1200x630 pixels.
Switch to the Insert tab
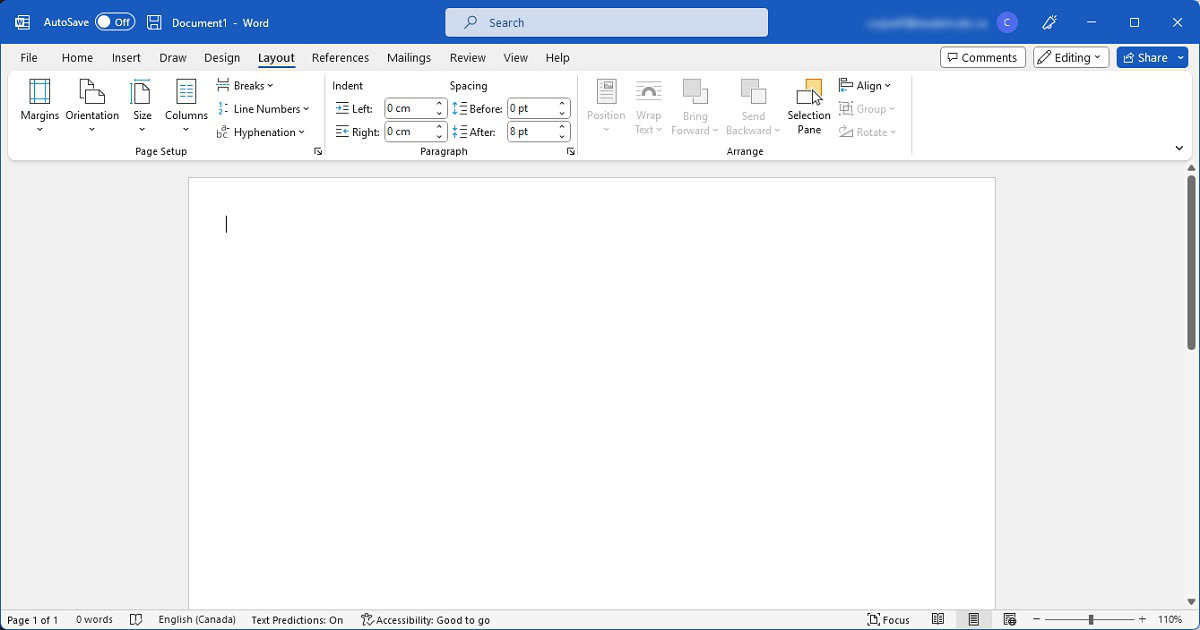click(126, 58)
